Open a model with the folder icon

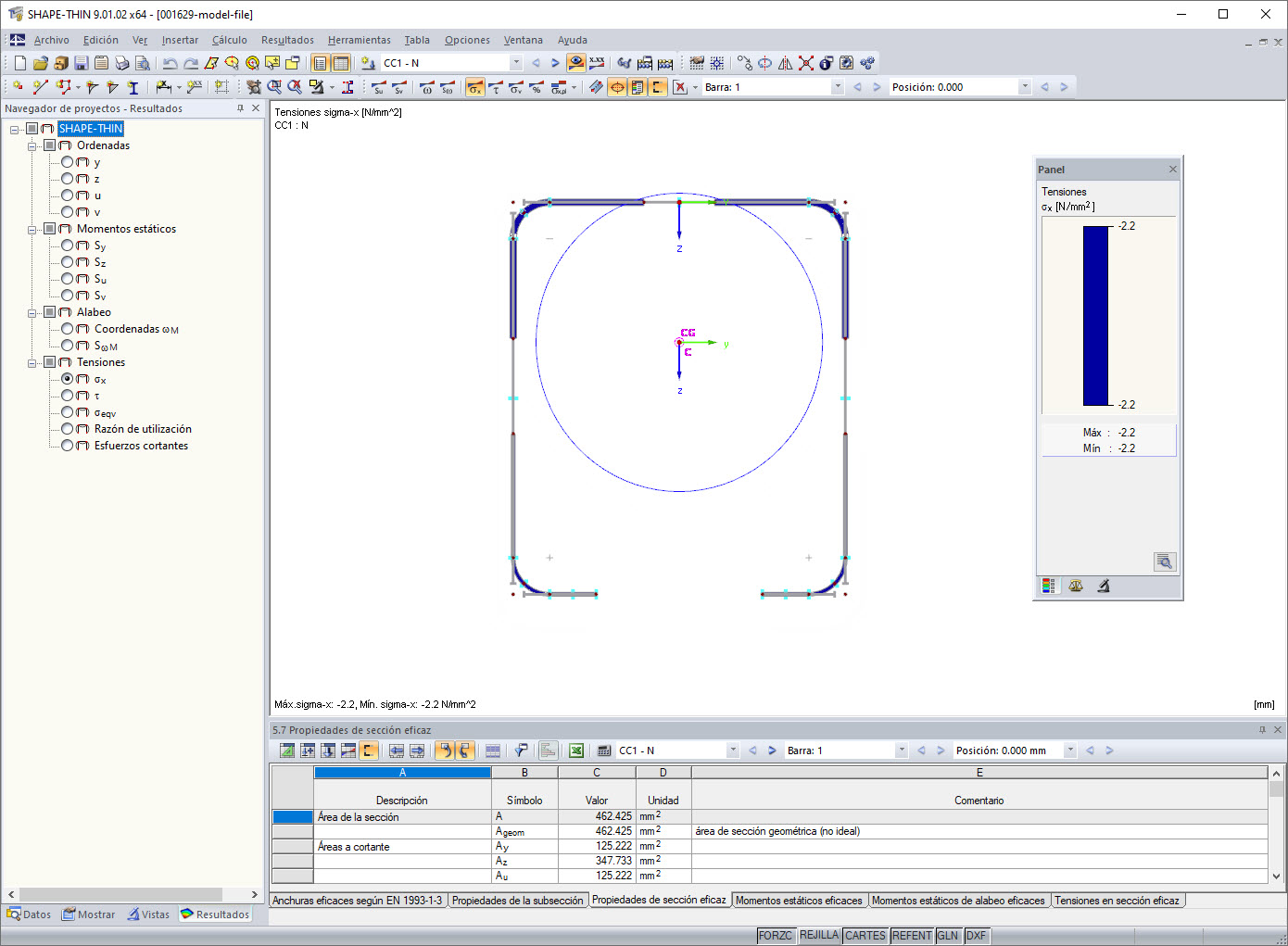pyautogui.click(x=41, y=63)
